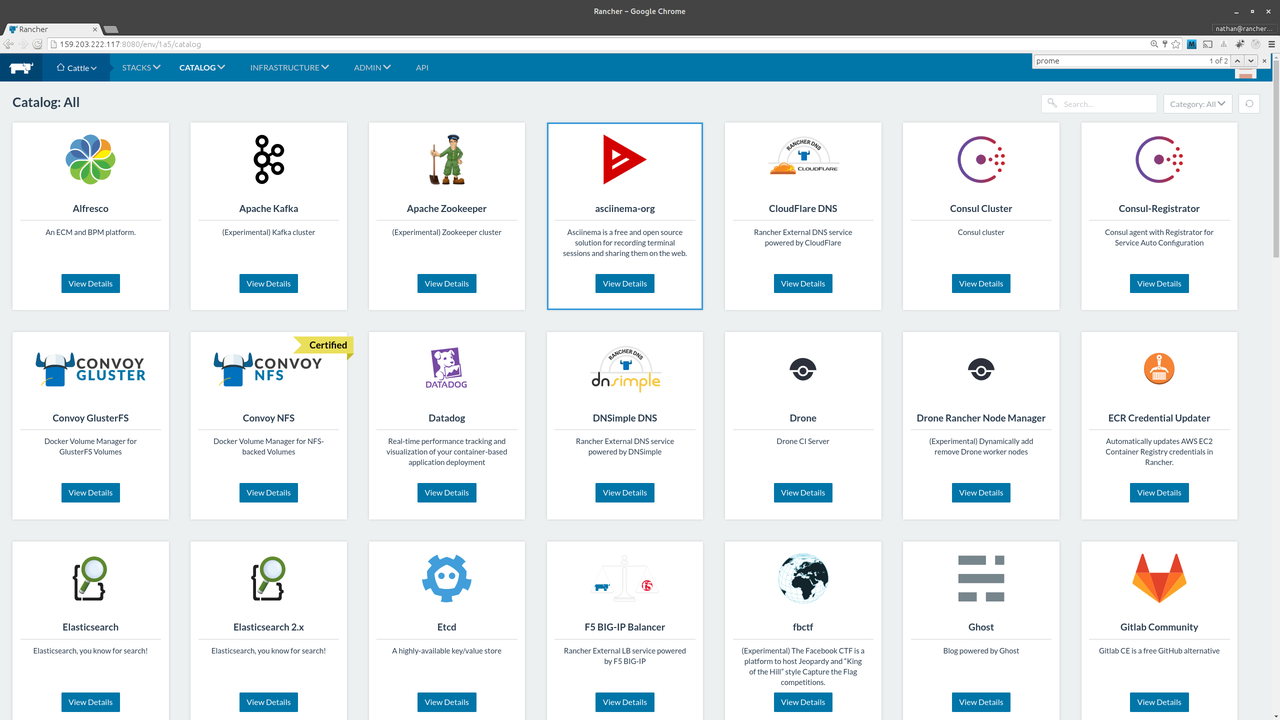Viewport: 1280px width, 720px height.
Task: Click the Catalog: All heading
Action: [46, 102]
